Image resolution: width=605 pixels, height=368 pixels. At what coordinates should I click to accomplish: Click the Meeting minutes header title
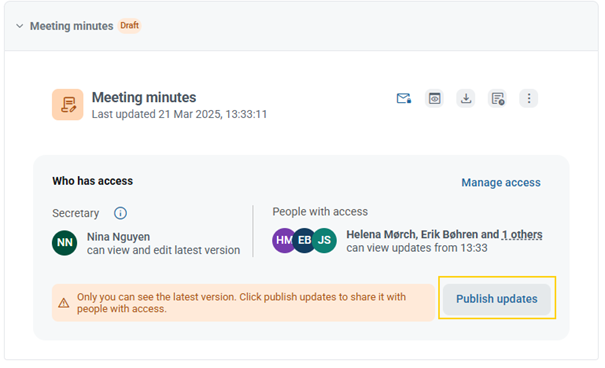tap(72, 26)
